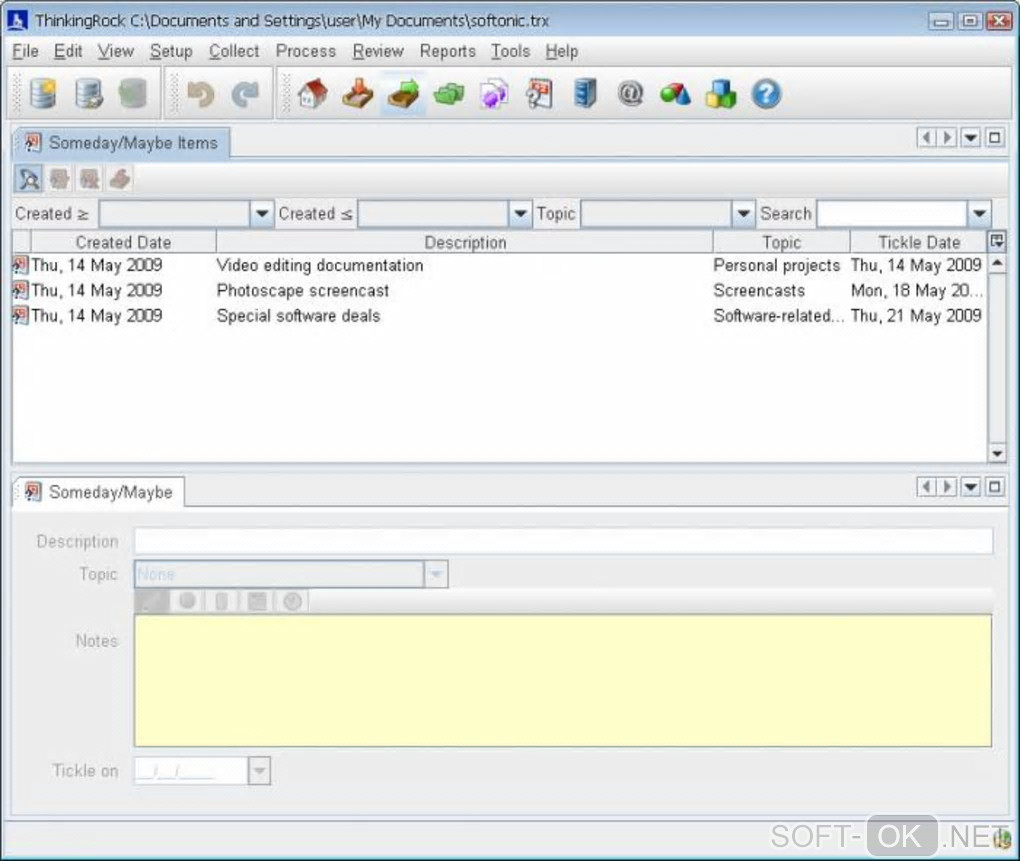Open help with the question mark icon
Screen dimensions: 1020x861
click(x=766, y=94)
